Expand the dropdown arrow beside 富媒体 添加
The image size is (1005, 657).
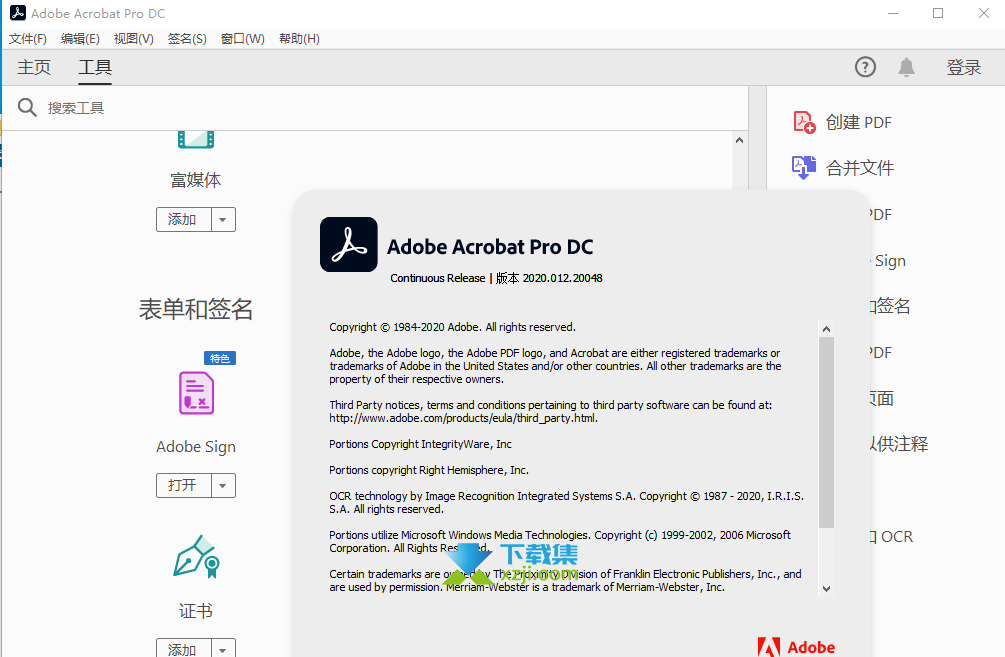(223, 219)
